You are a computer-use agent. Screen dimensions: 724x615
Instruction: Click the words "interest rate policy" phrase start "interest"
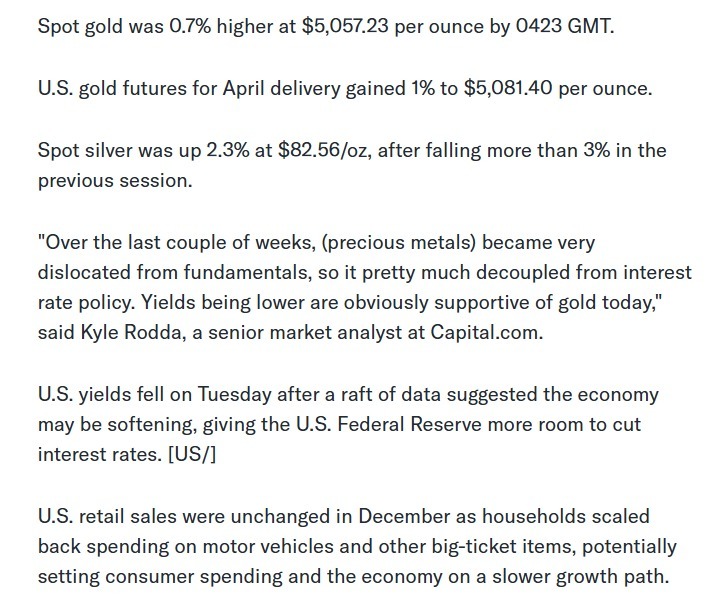point(658,272)
